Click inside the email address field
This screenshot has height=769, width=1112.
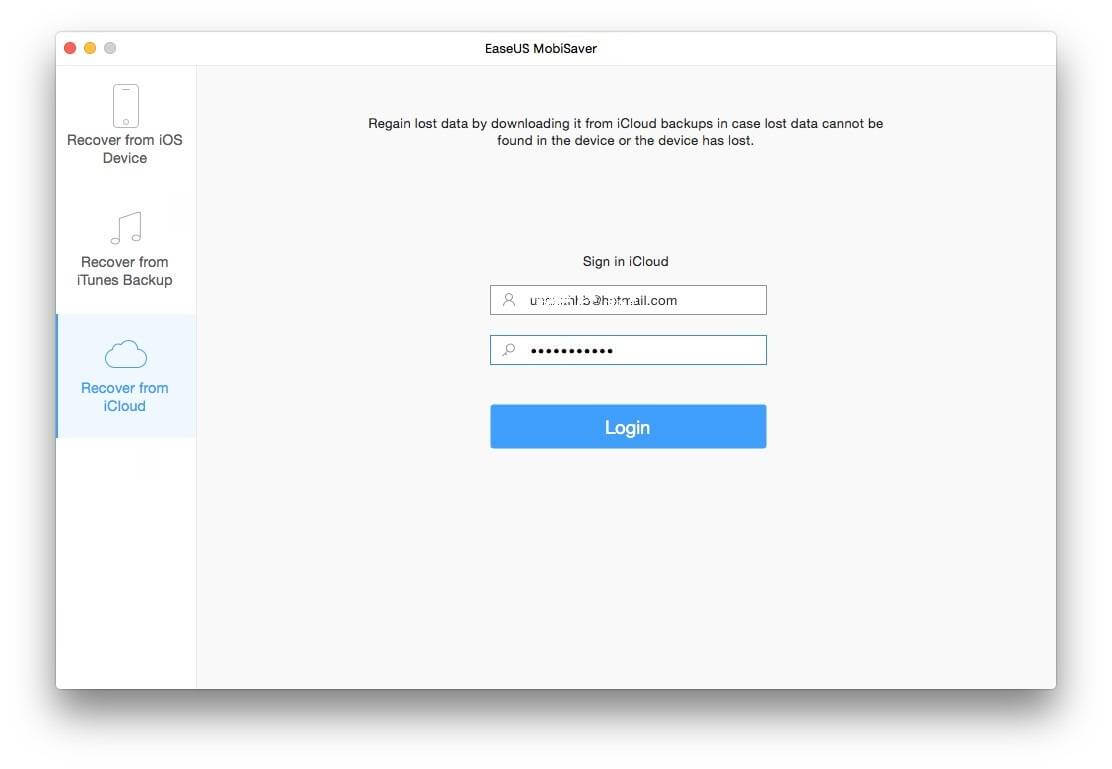(628, 299)
